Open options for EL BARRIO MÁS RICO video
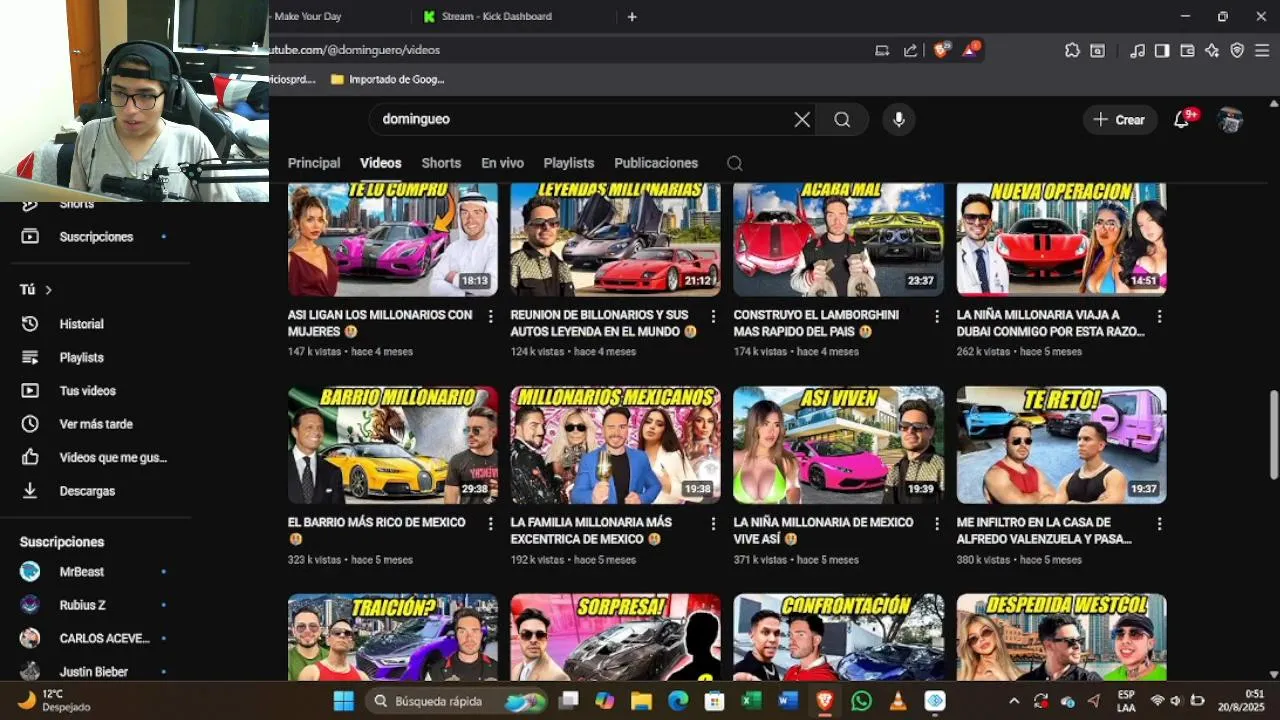 (x=490, y=523)
